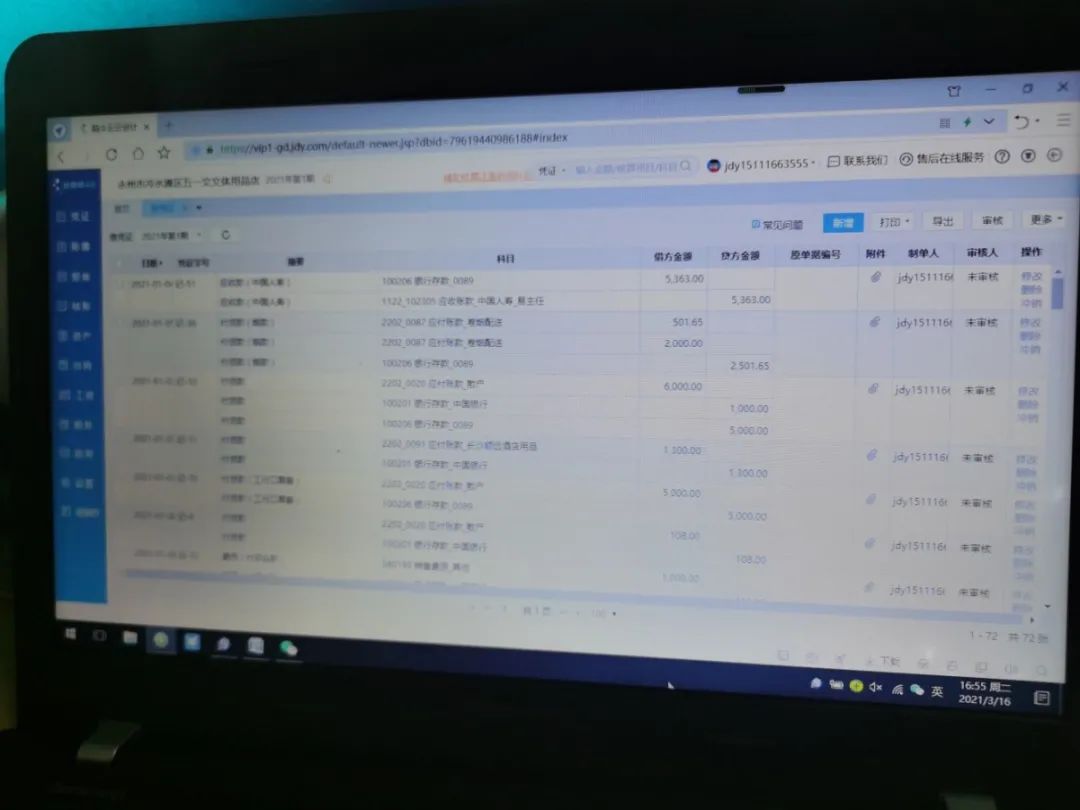1080x810 pixels.
Task: Open attachment paperclip for the 6,000.00 voucher
Action: 873,389
